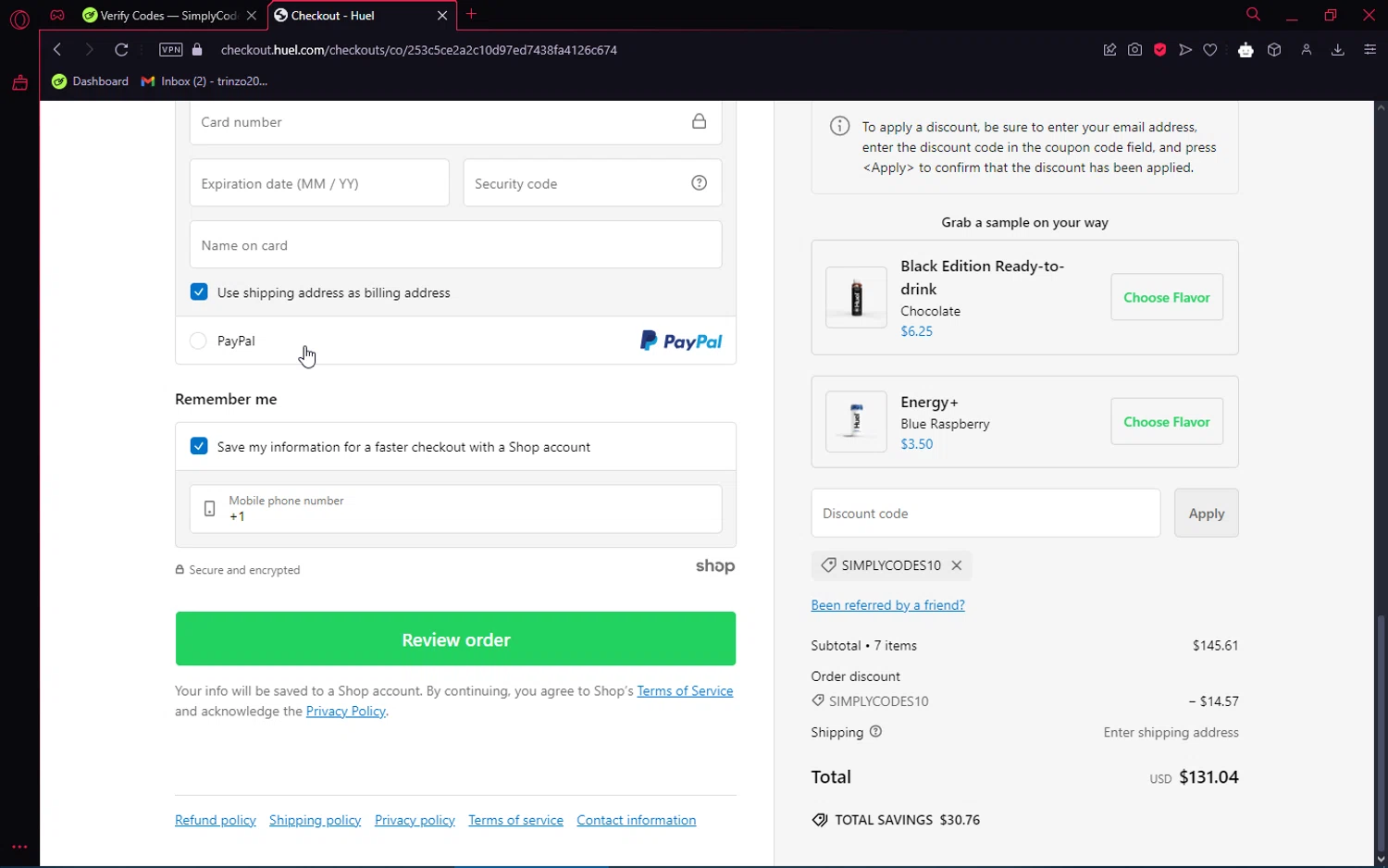Open the browser search icon
The image size is (1388, 868).
coord(1253,15)
